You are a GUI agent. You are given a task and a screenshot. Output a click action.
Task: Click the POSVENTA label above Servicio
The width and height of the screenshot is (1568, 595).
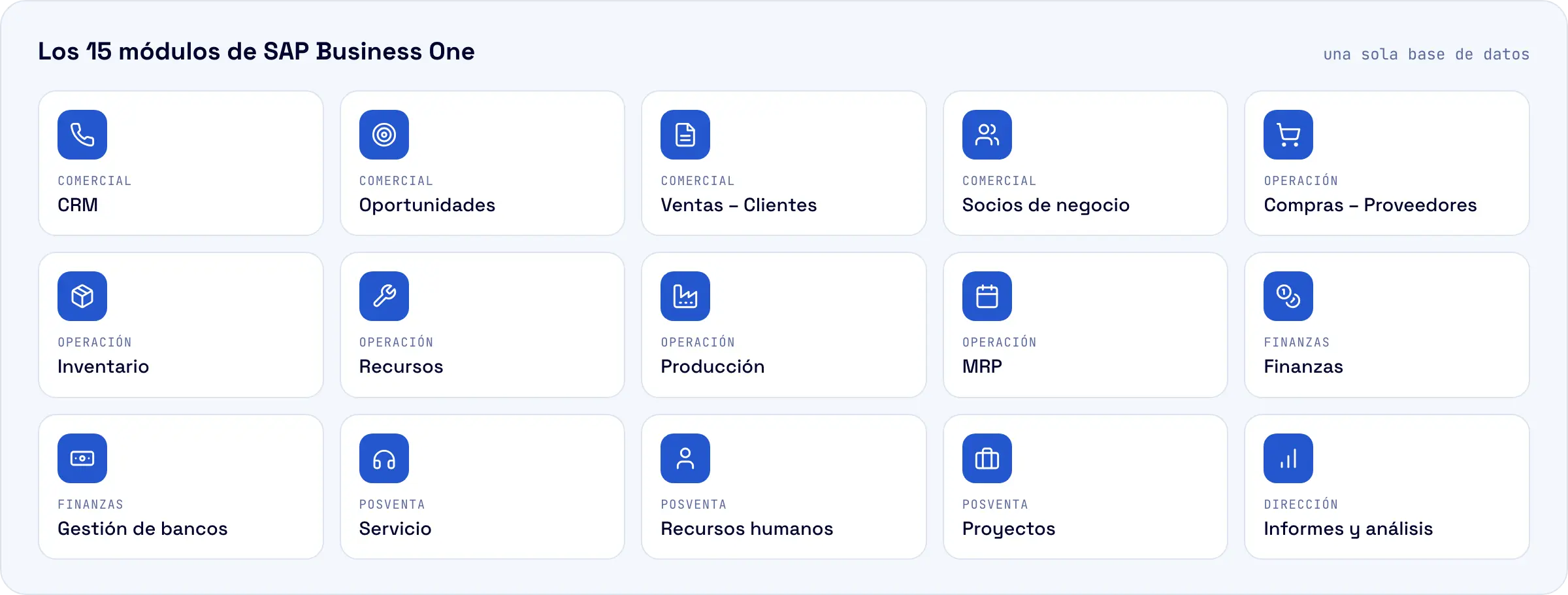tap(392, 504)
